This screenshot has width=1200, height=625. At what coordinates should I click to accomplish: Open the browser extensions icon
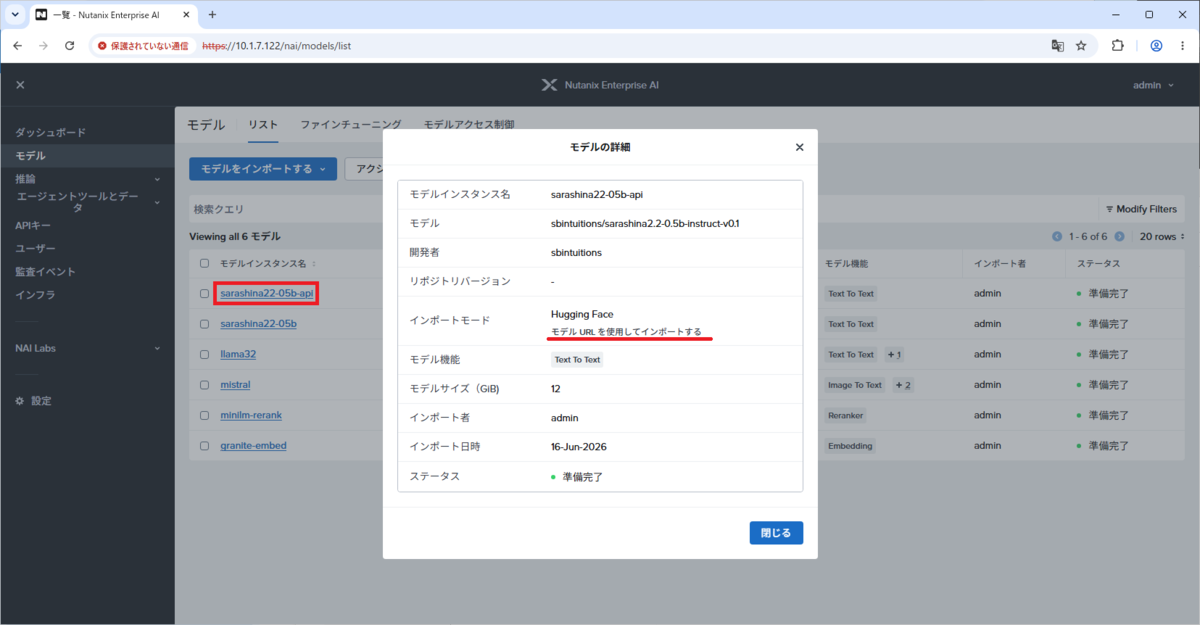pos(1118,46)
